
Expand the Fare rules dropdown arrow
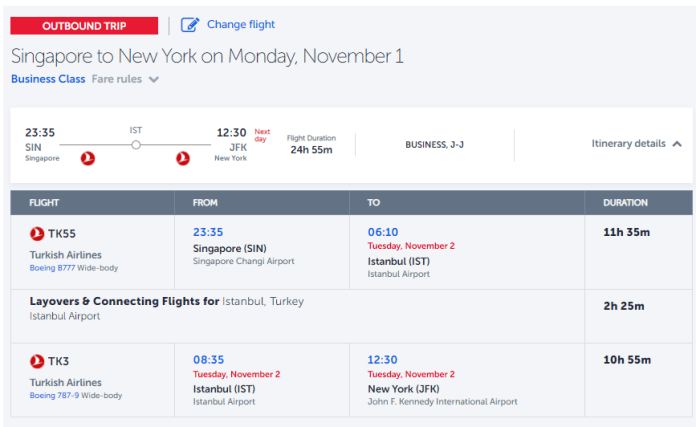[x=154, y=79]
